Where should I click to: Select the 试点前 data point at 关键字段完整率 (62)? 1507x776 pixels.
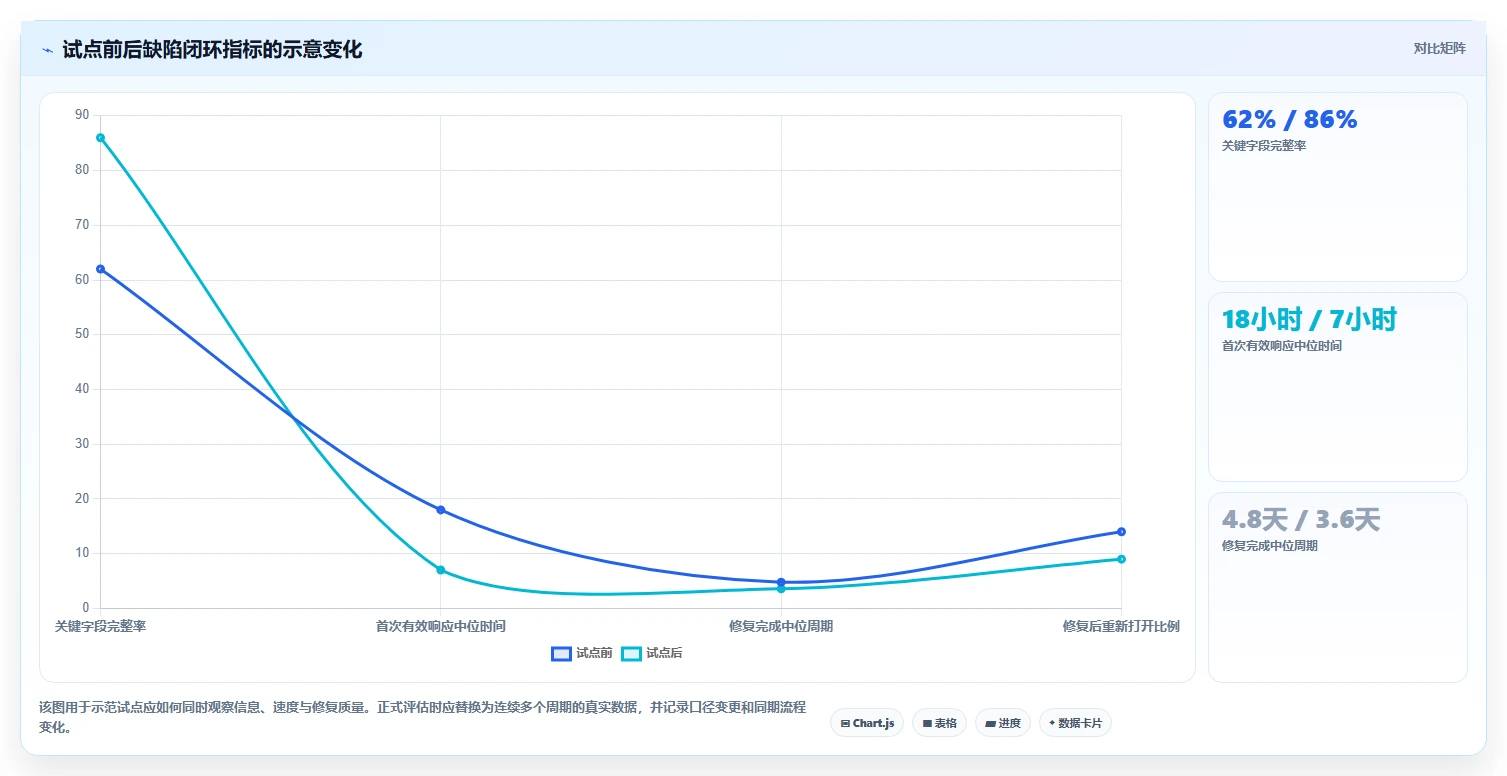coord(100,269)
